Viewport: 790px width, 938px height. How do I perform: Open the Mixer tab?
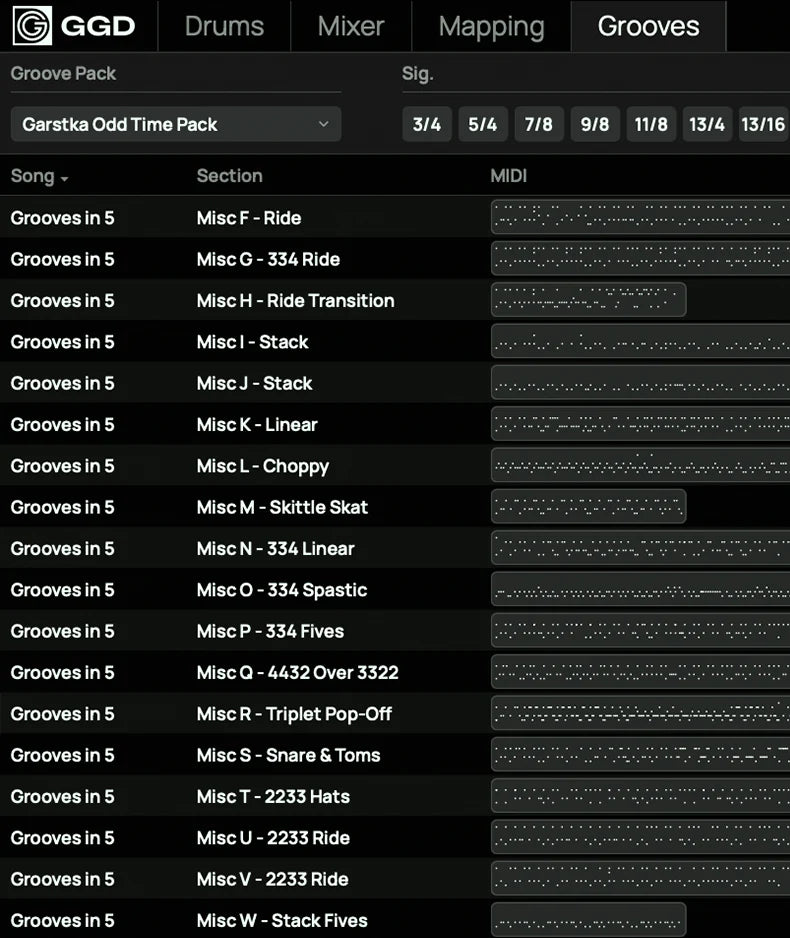pyautogui.click(x=350, y=26)
